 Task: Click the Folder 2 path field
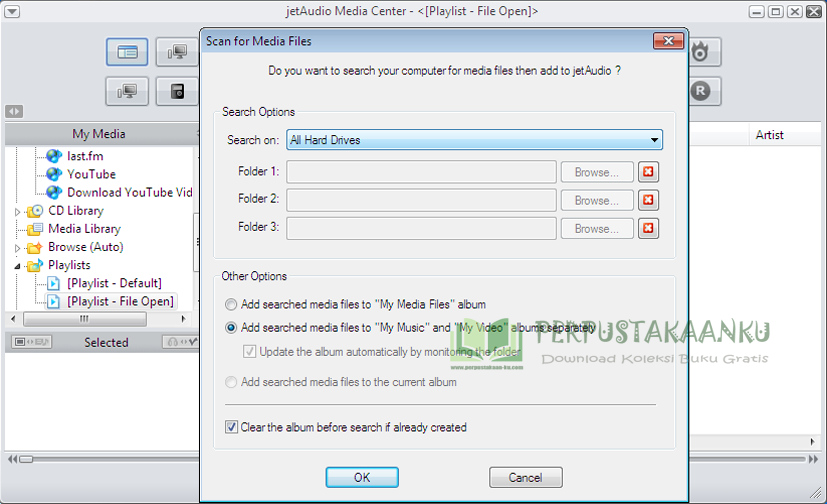pyautogui.click(x=421, y=200)
